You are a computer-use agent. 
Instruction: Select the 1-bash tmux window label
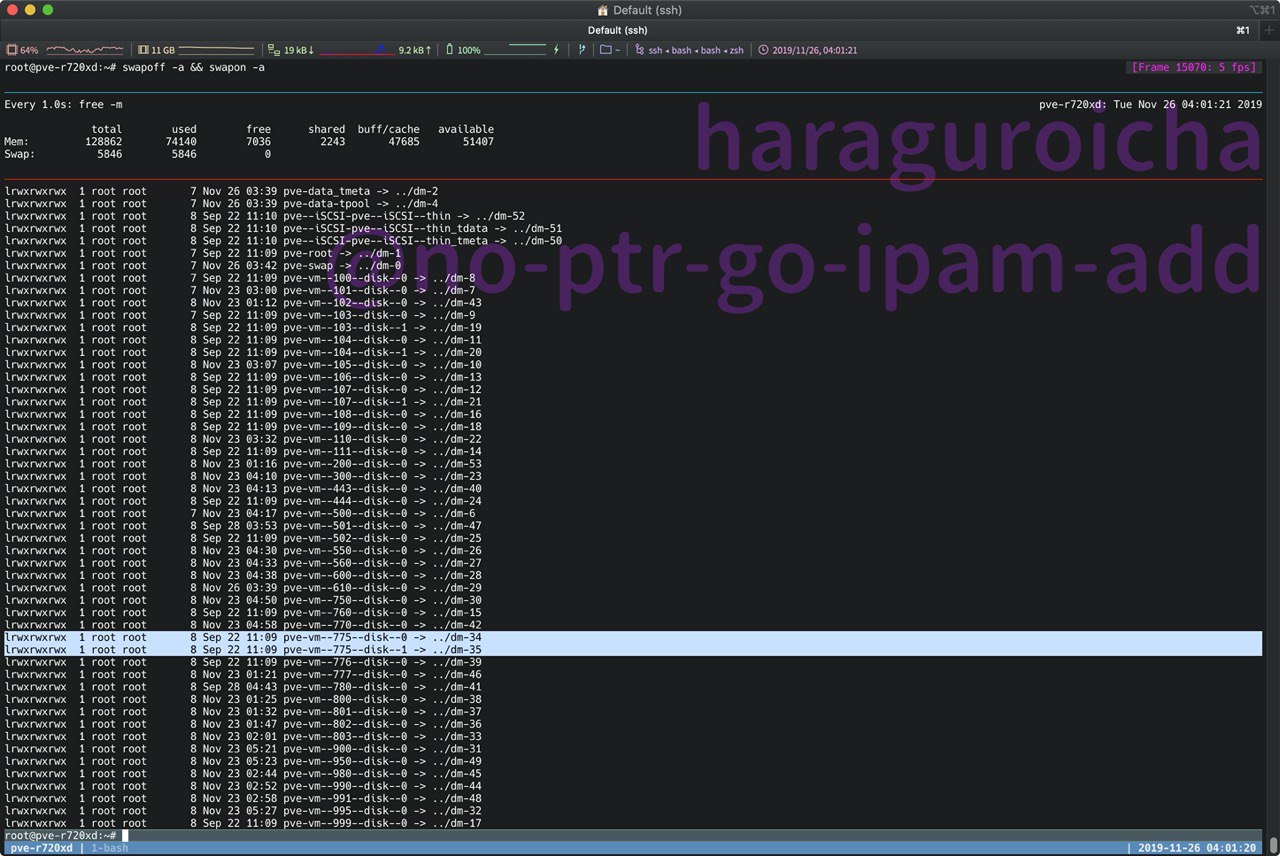pos(108,848)
